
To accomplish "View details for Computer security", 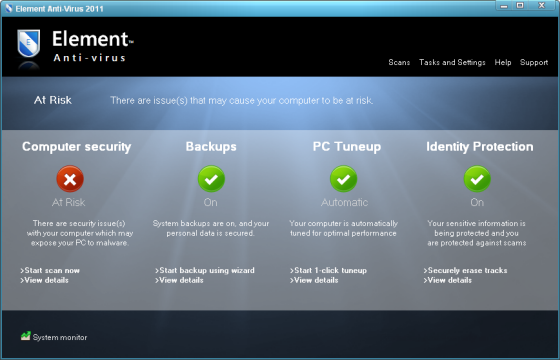I will 44,280.
